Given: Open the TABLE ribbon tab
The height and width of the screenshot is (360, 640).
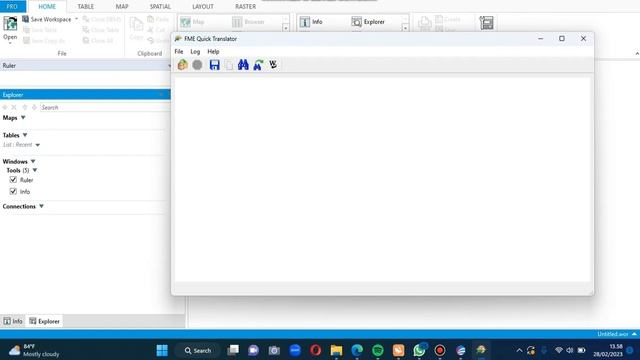Looking at the screenshot, I should [x=86, y=7].
